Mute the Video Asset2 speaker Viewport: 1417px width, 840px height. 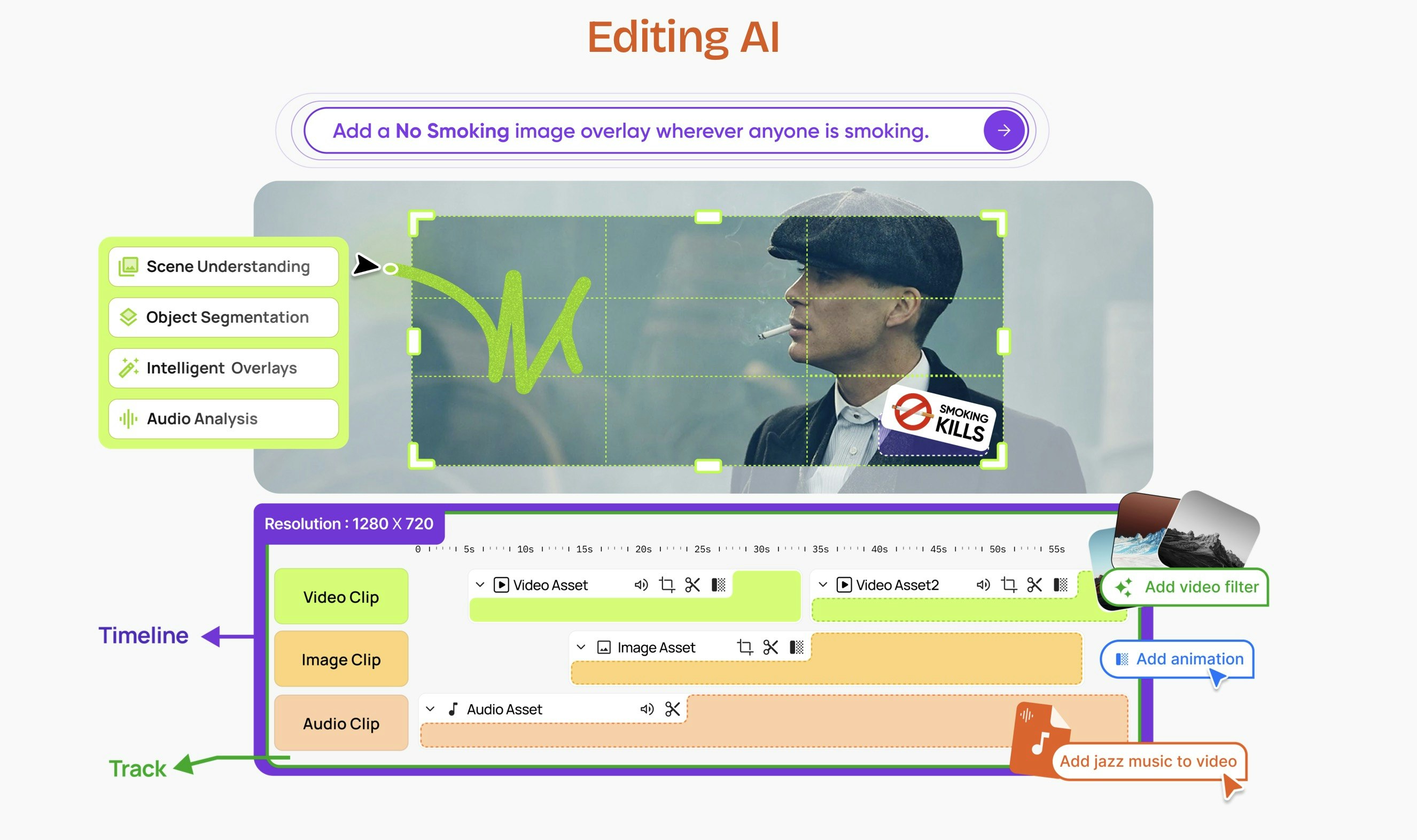[983, 585]
